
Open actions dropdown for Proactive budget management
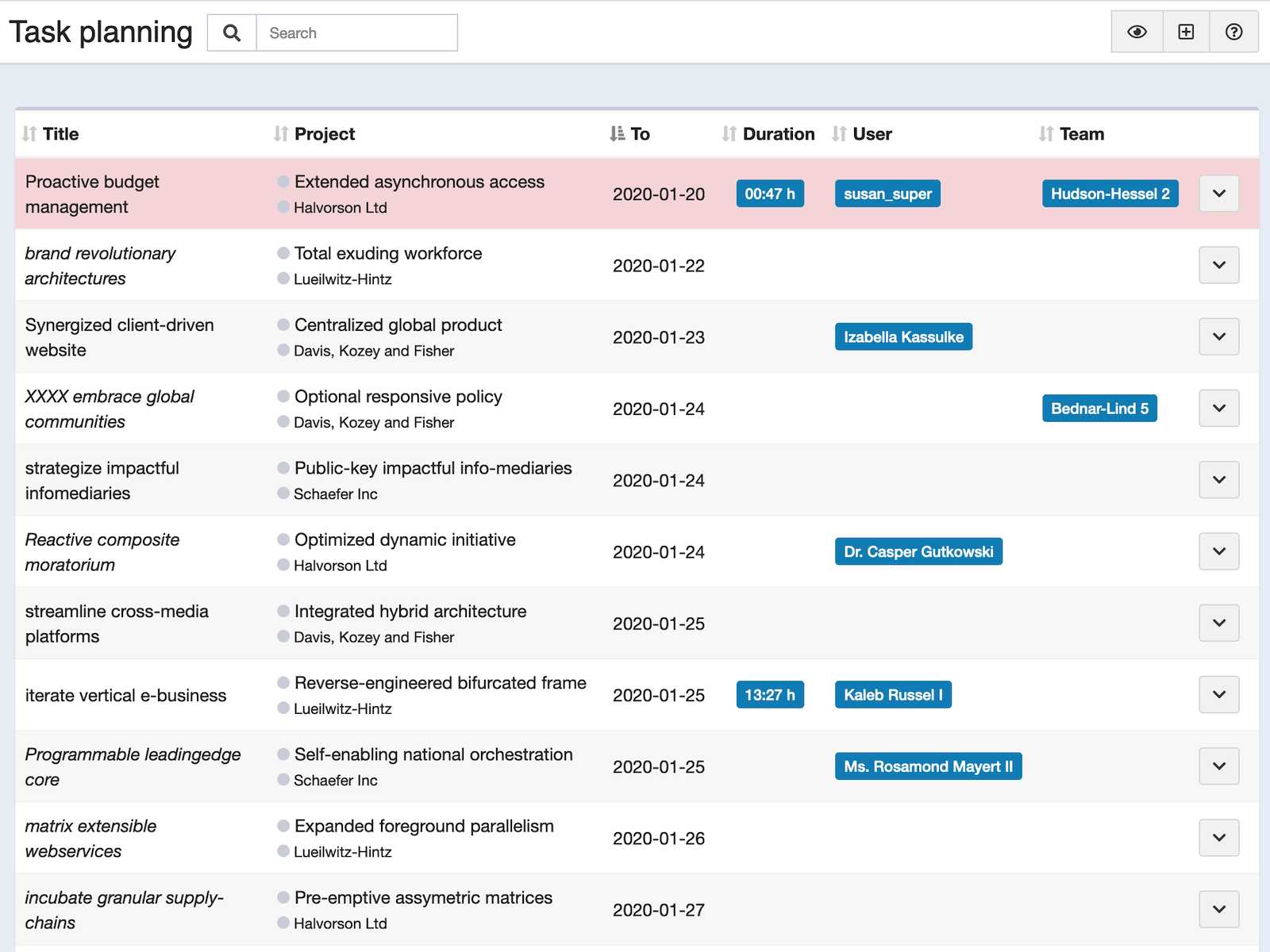[x=1219, y=194]
